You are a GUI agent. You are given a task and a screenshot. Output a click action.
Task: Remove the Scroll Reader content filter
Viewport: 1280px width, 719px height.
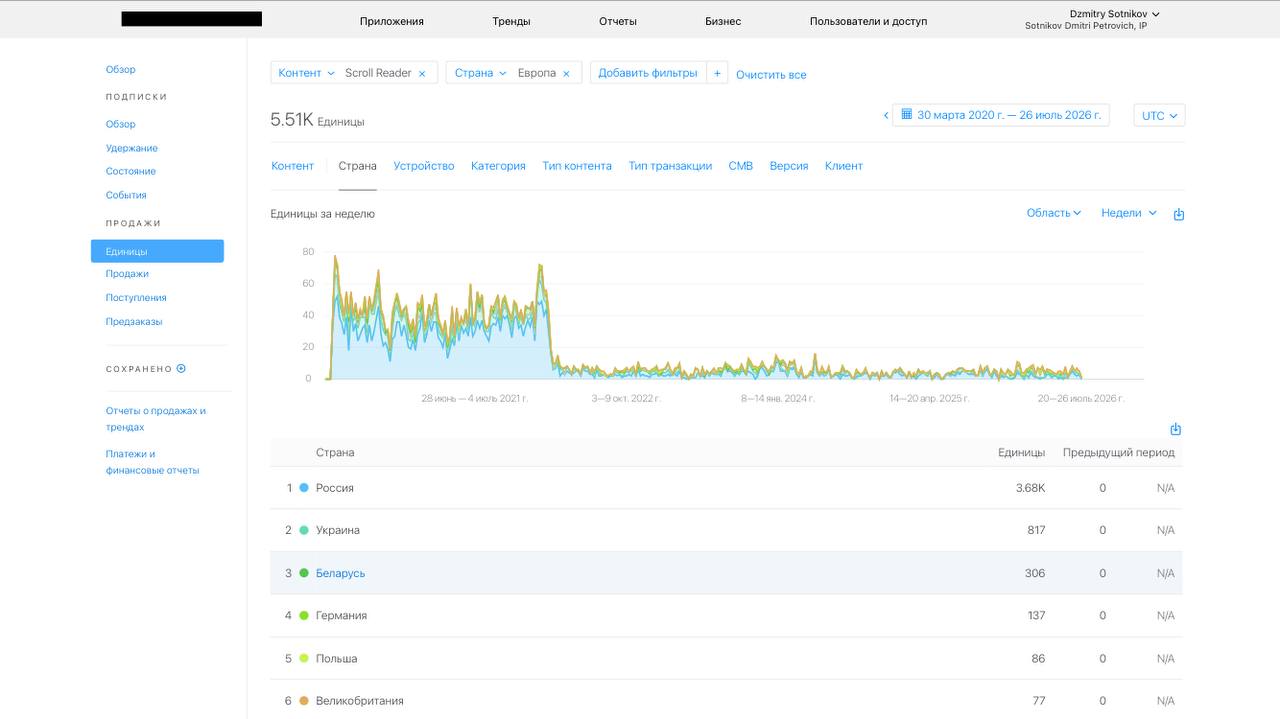tap(422, 74)
